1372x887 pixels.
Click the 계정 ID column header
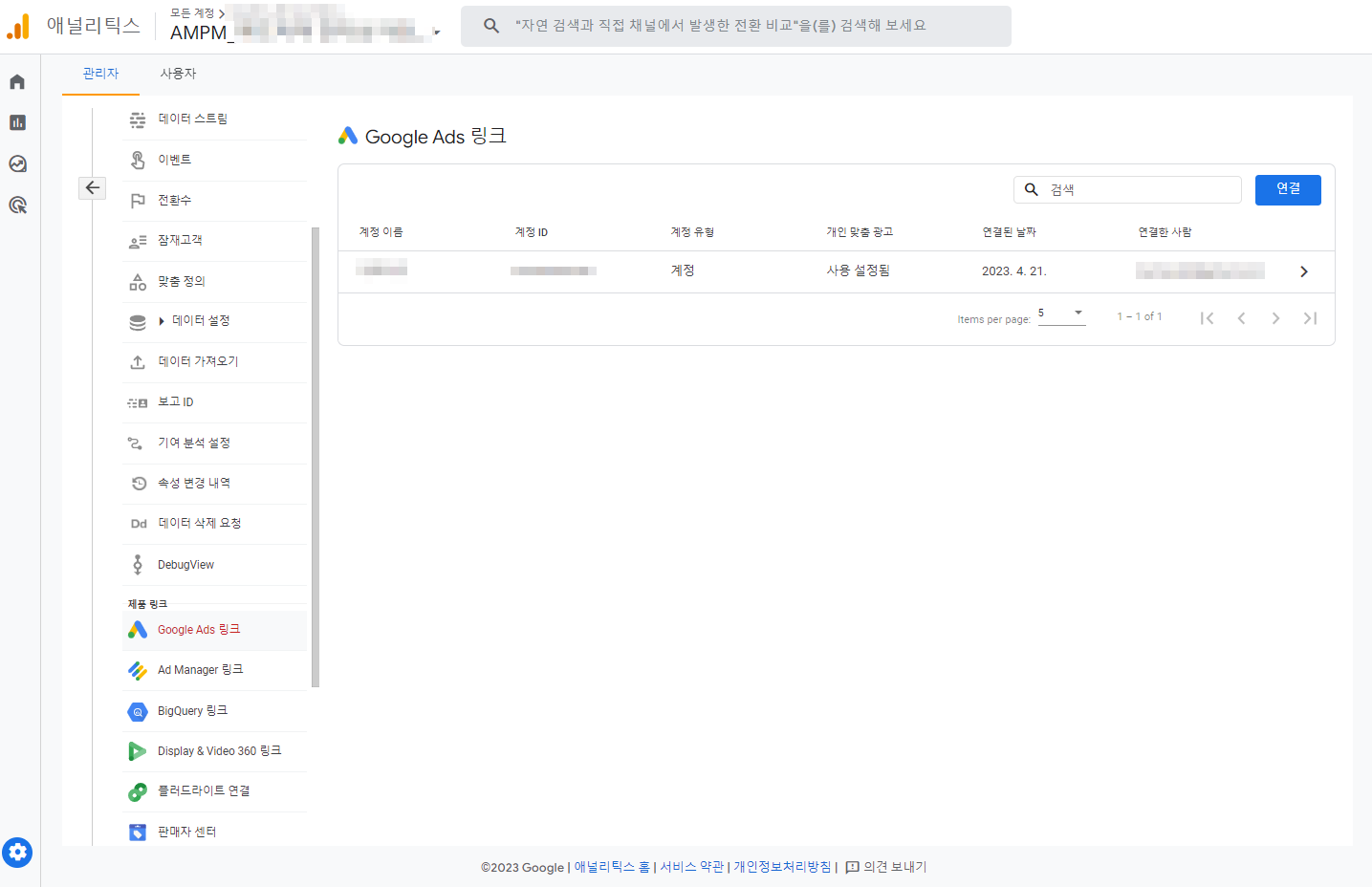[532, 232]
